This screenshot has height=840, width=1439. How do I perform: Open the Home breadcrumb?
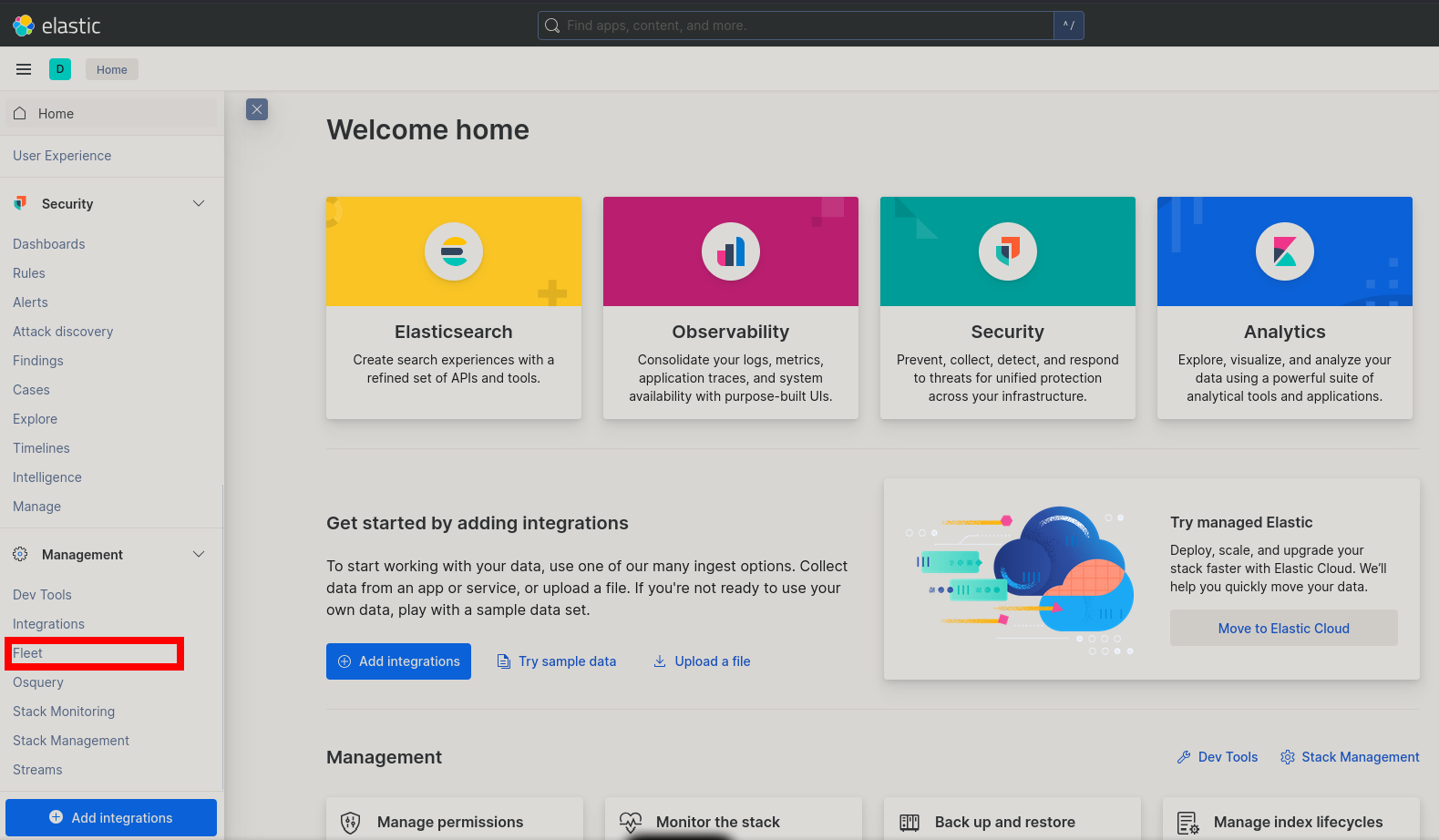[112, 69]
